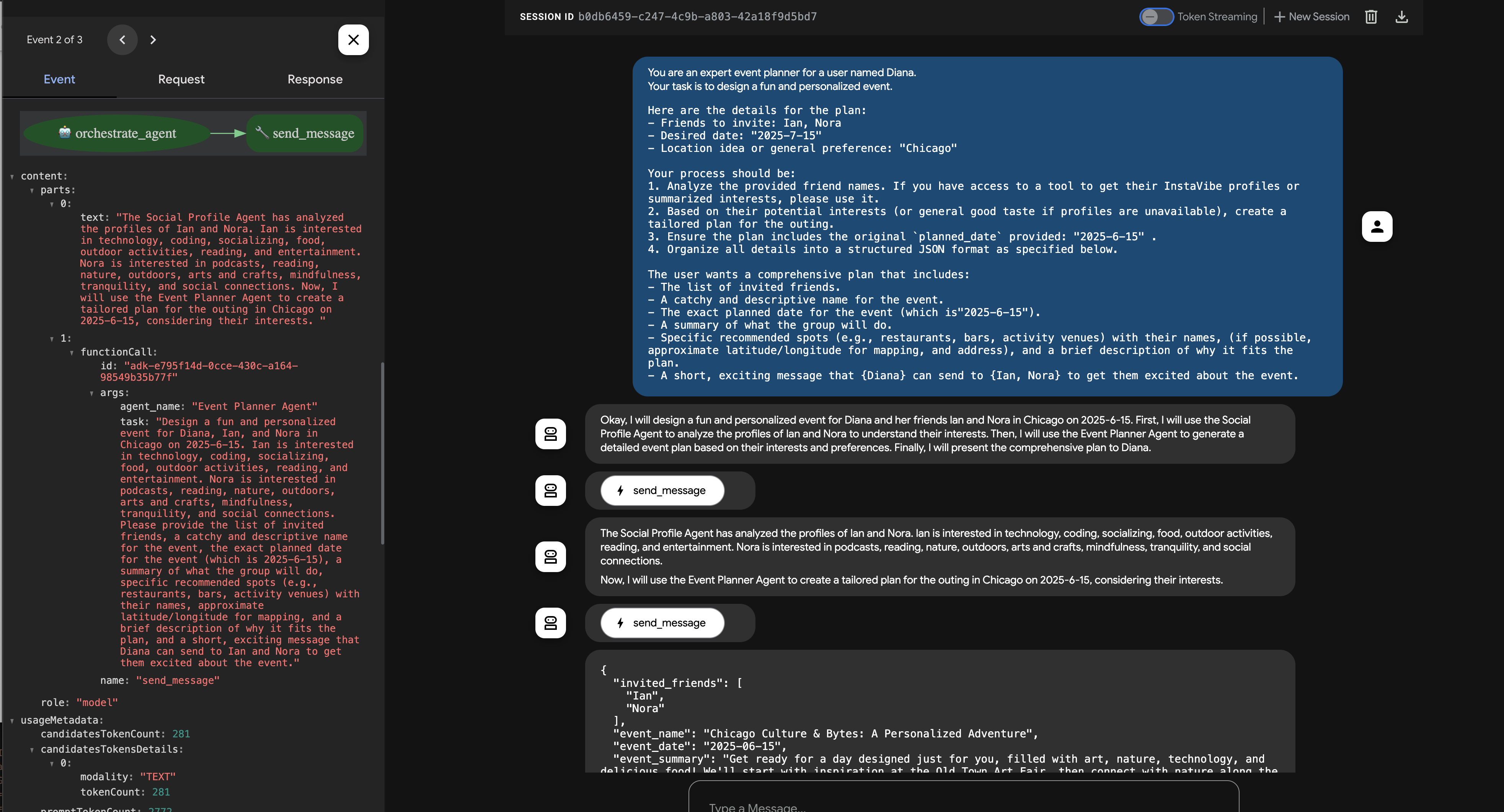Select send_message node in the graph
Screen dimensions: 1504x812
[305, 134]
